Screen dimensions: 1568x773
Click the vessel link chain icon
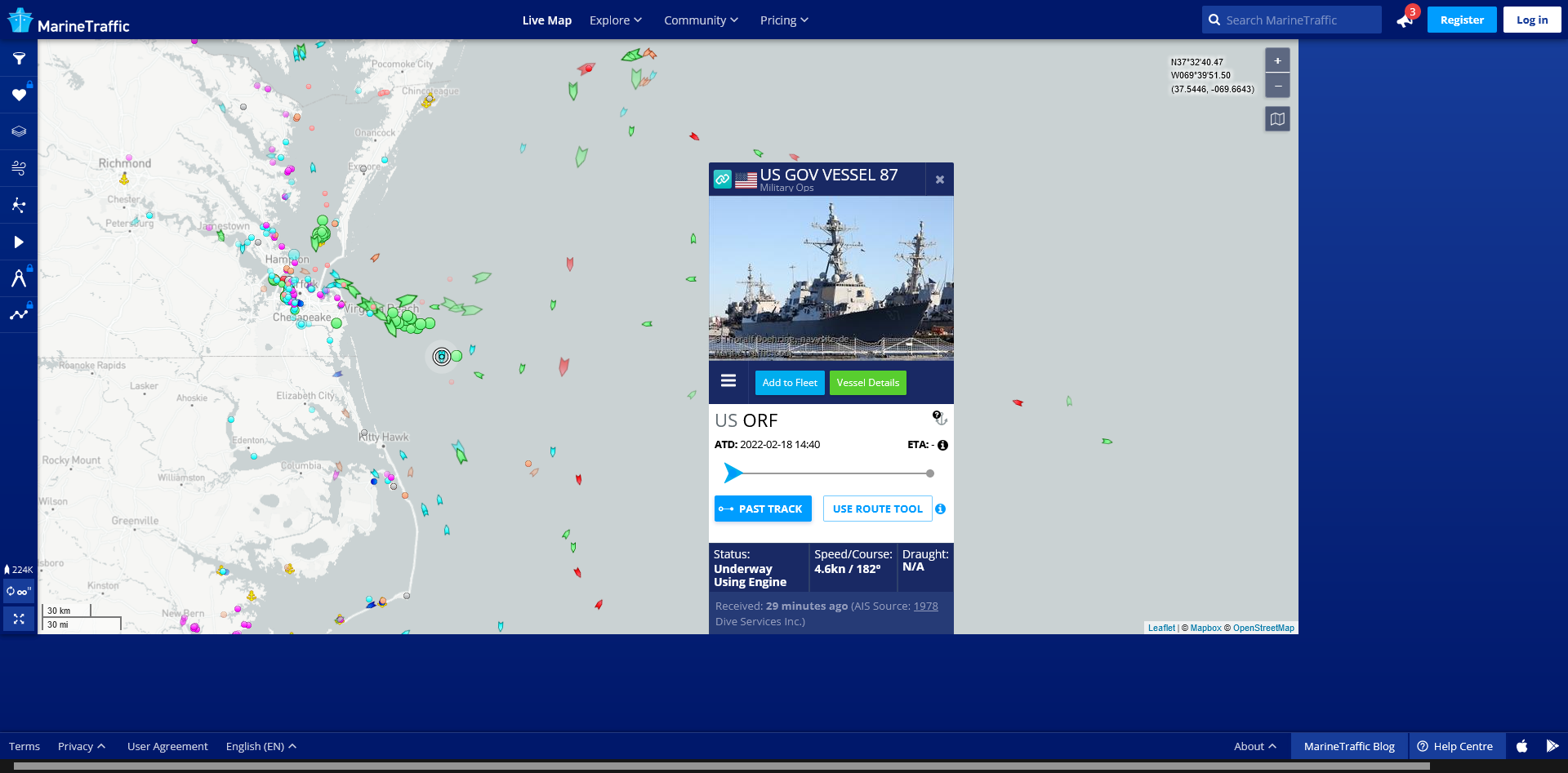(723, 179)
